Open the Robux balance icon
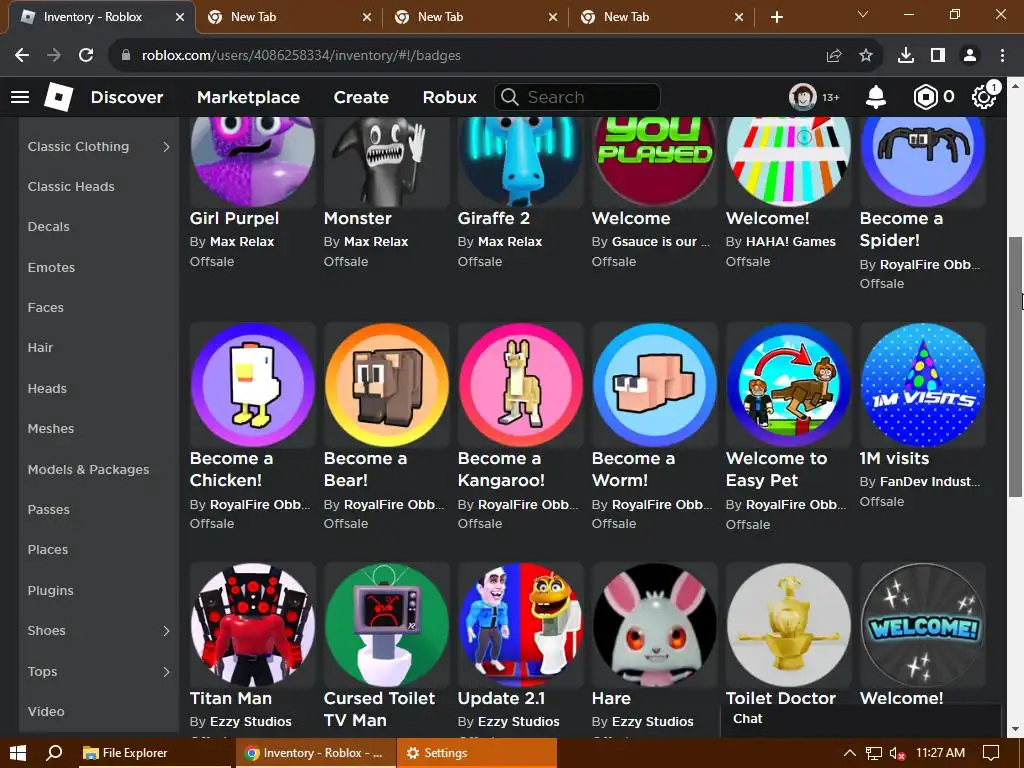The height and width of the screenshot is (768, 1024). pyautogui.click(x=925, y=97)
